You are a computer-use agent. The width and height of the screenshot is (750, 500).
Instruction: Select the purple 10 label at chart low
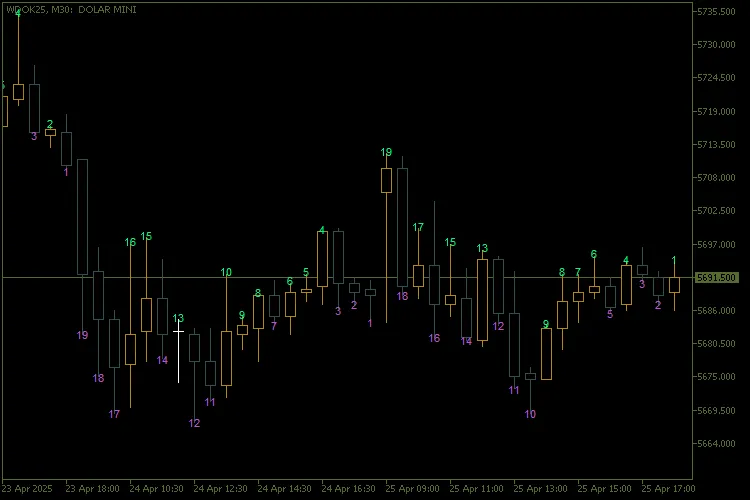(530, 414)
